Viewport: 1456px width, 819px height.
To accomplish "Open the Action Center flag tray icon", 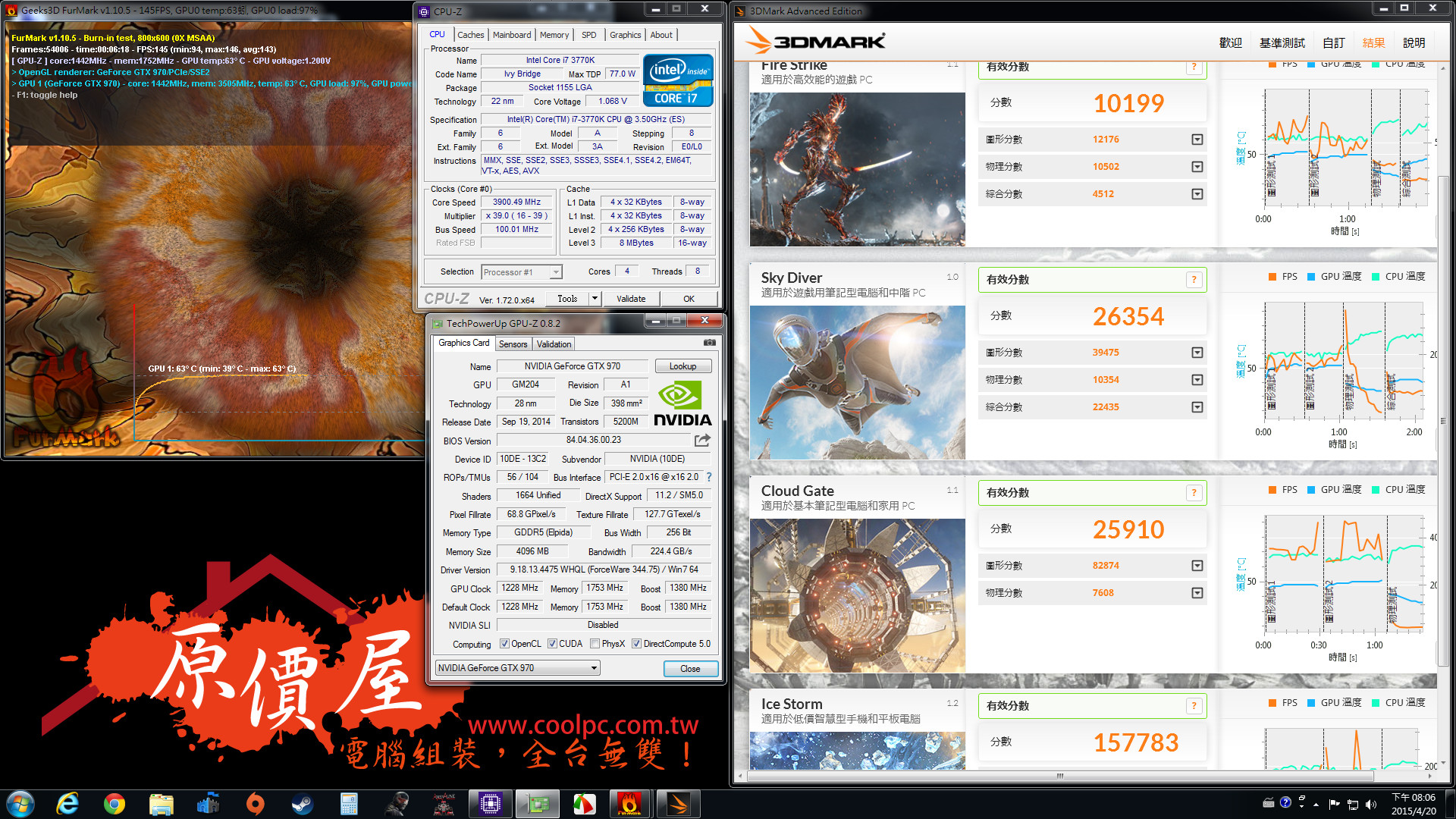I will tap(1334, 805).
